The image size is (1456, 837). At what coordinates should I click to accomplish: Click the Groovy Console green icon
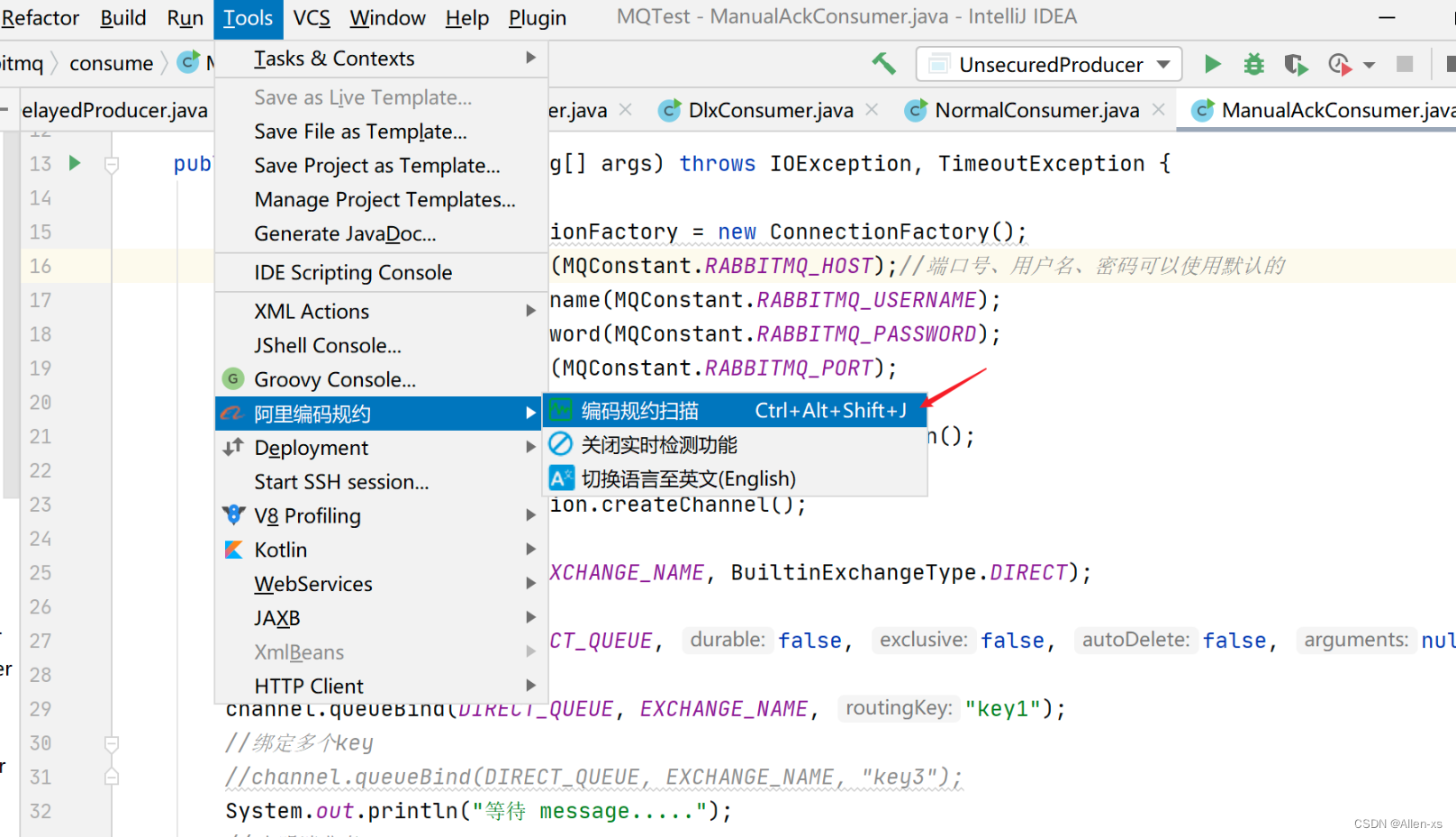click(x=233, y=379)
